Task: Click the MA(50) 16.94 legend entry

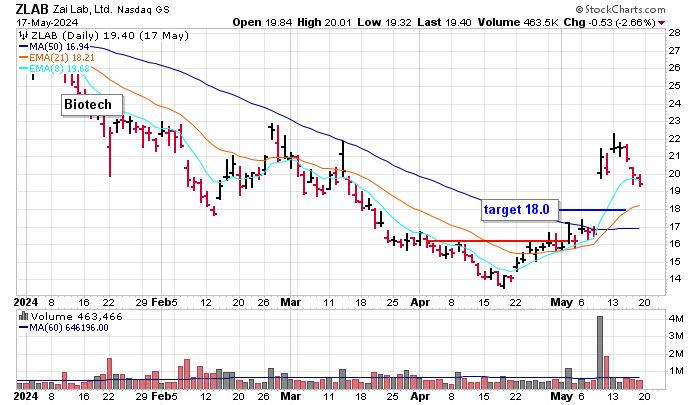Action: 54,46
